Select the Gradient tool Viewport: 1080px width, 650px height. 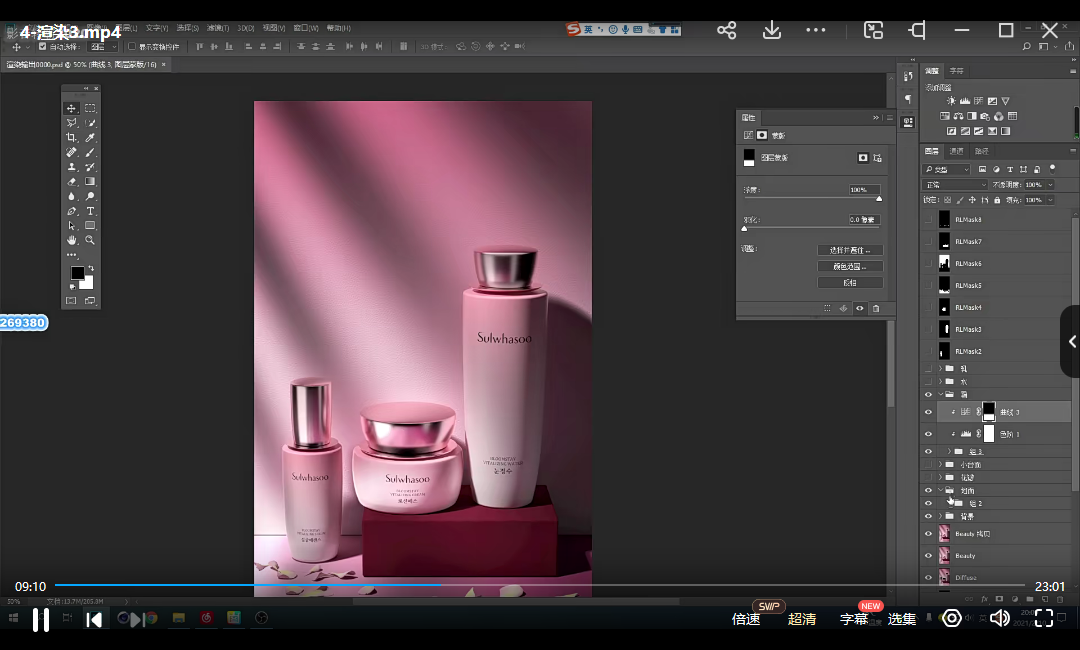90,182
